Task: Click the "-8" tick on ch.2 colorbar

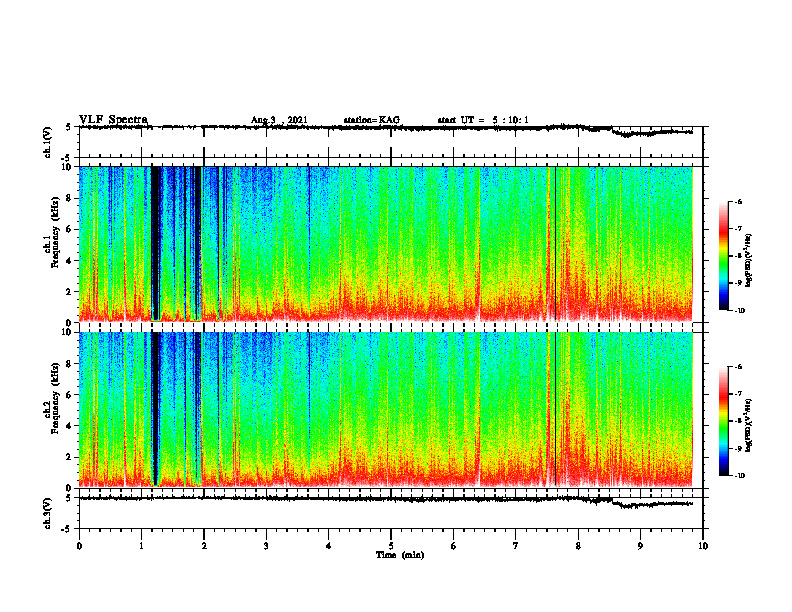Action: point(737,421)
